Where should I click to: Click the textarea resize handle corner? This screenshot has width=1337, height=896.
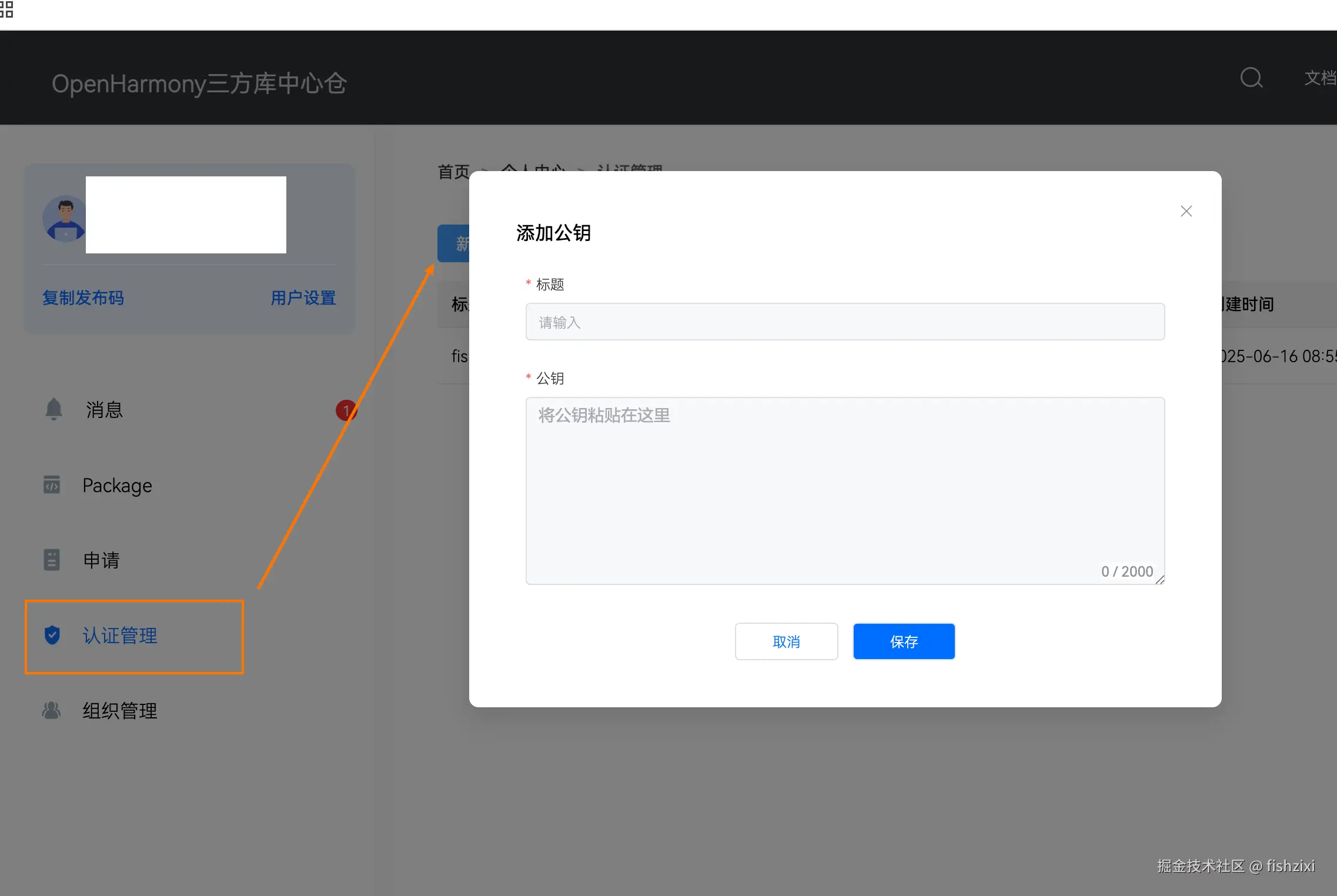1160,580
